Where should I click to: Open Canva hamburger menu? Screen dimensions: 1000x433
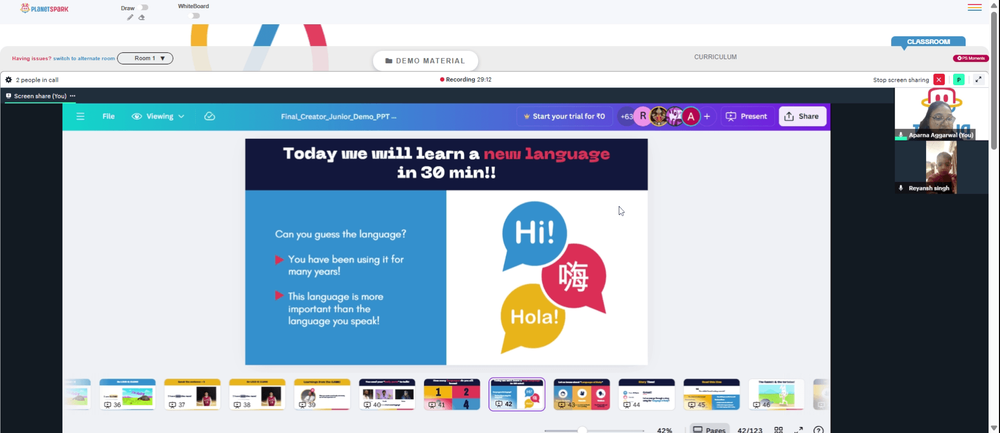tap(80, 117)
